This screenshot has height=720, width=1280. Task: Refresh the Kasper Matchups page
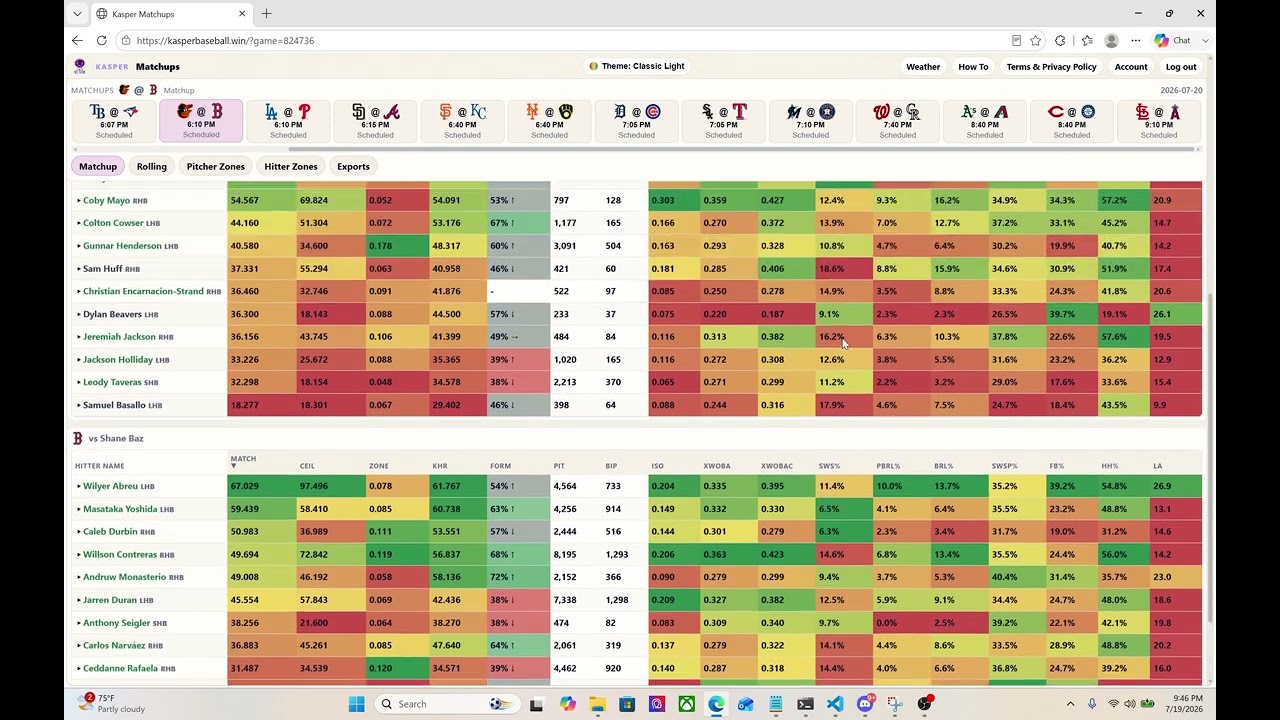pos(101,41)
